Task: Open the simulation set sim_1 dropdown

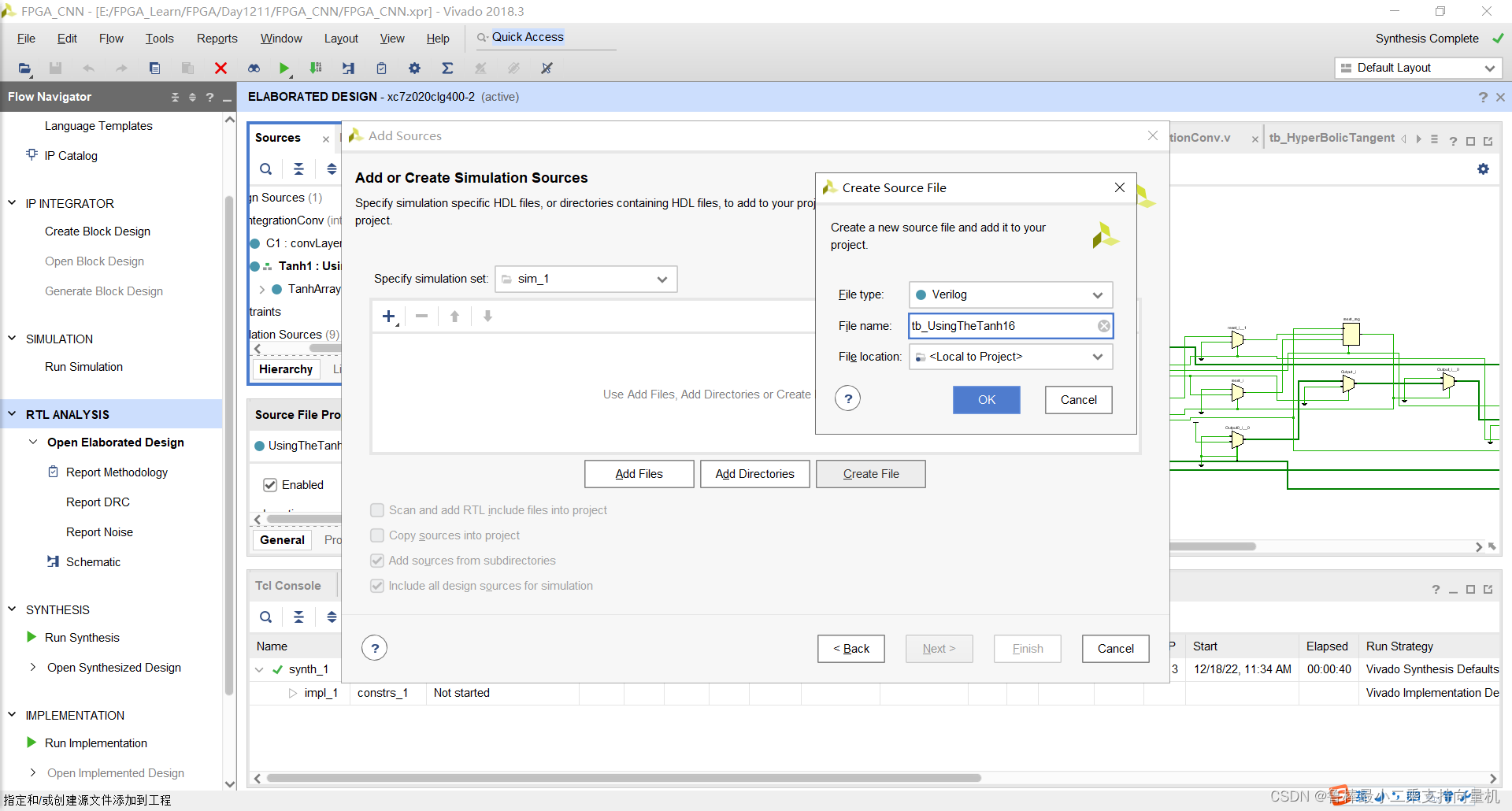Action: 586,279
